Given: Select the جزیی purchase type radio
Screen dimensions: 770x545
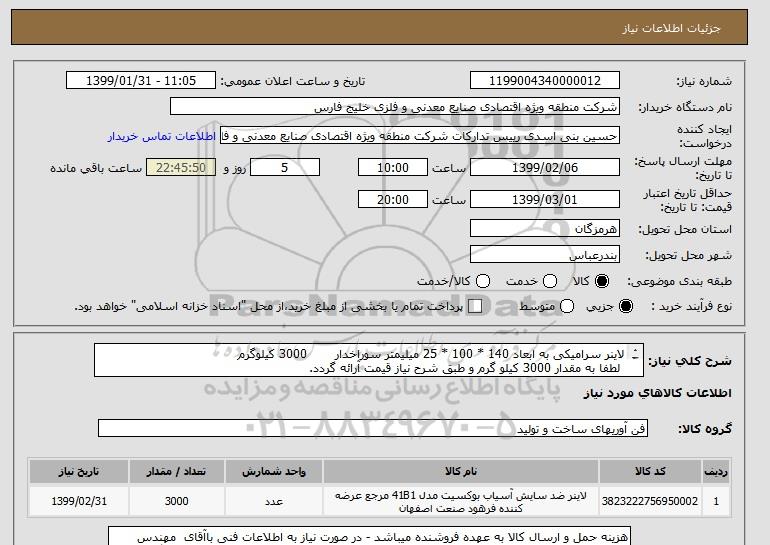Looking at the screenshot, I should coord(626,306).
